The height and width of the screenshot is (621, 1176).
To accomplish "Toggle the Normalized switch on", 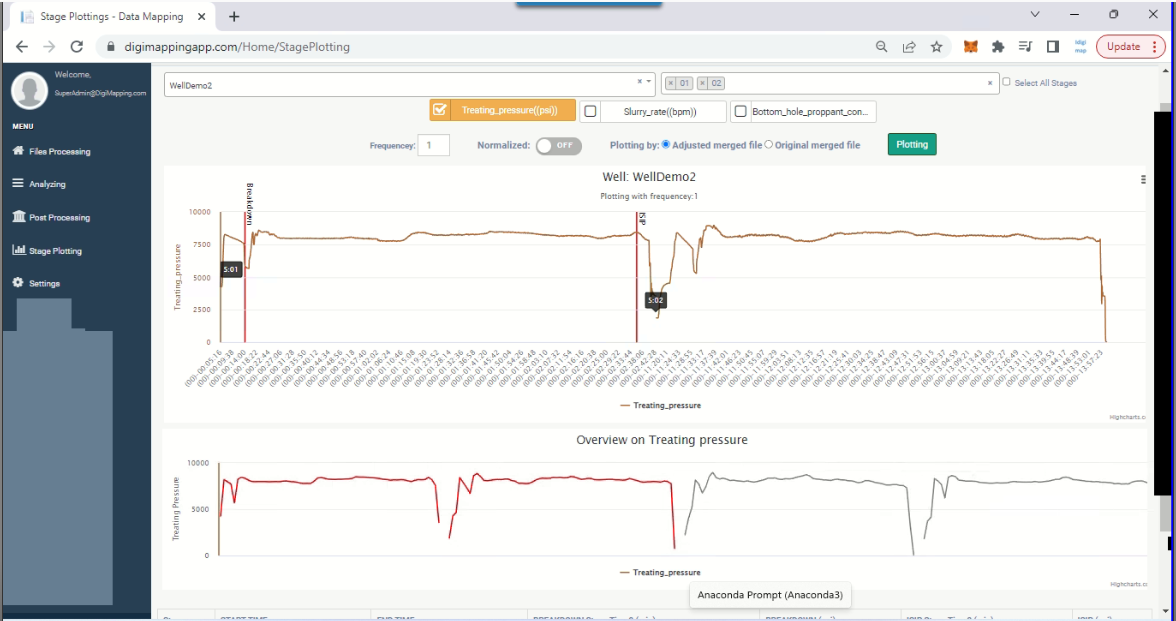I will click(x=558, y=145).
